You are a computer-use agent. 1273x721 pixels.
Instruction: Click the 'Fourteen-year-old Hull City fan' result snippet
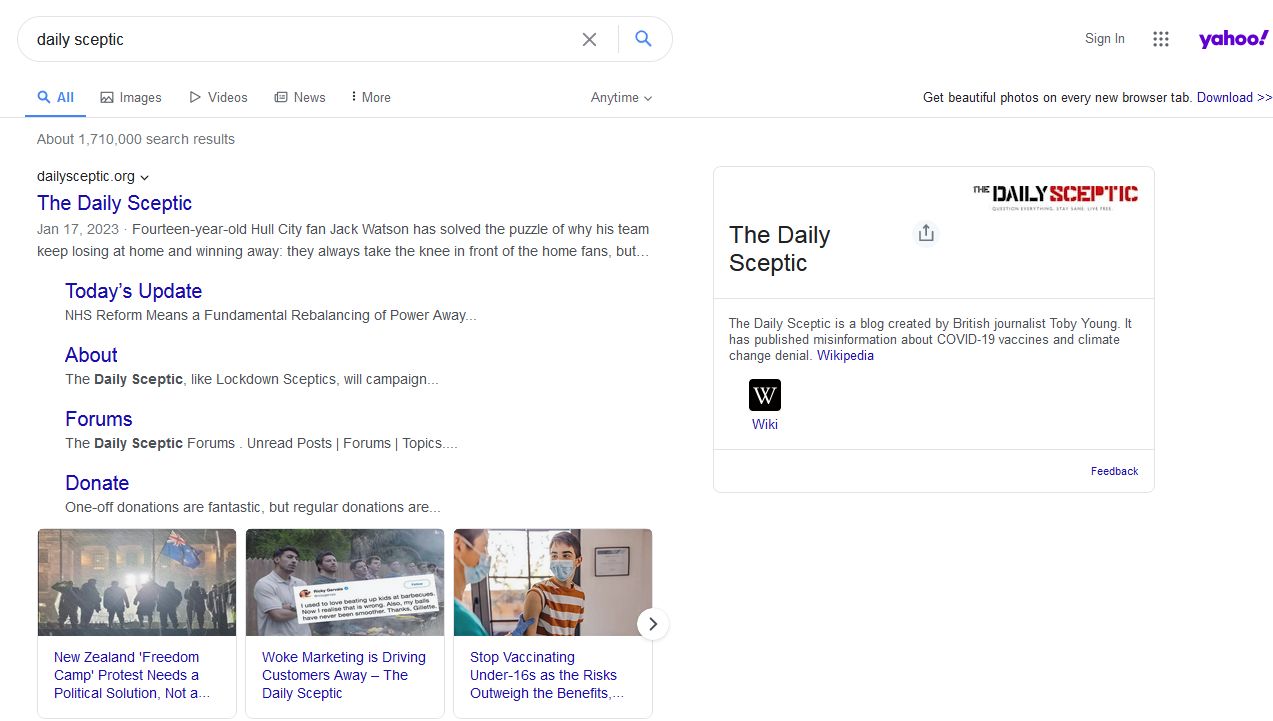pyautogui.click(x=343, y=240)
